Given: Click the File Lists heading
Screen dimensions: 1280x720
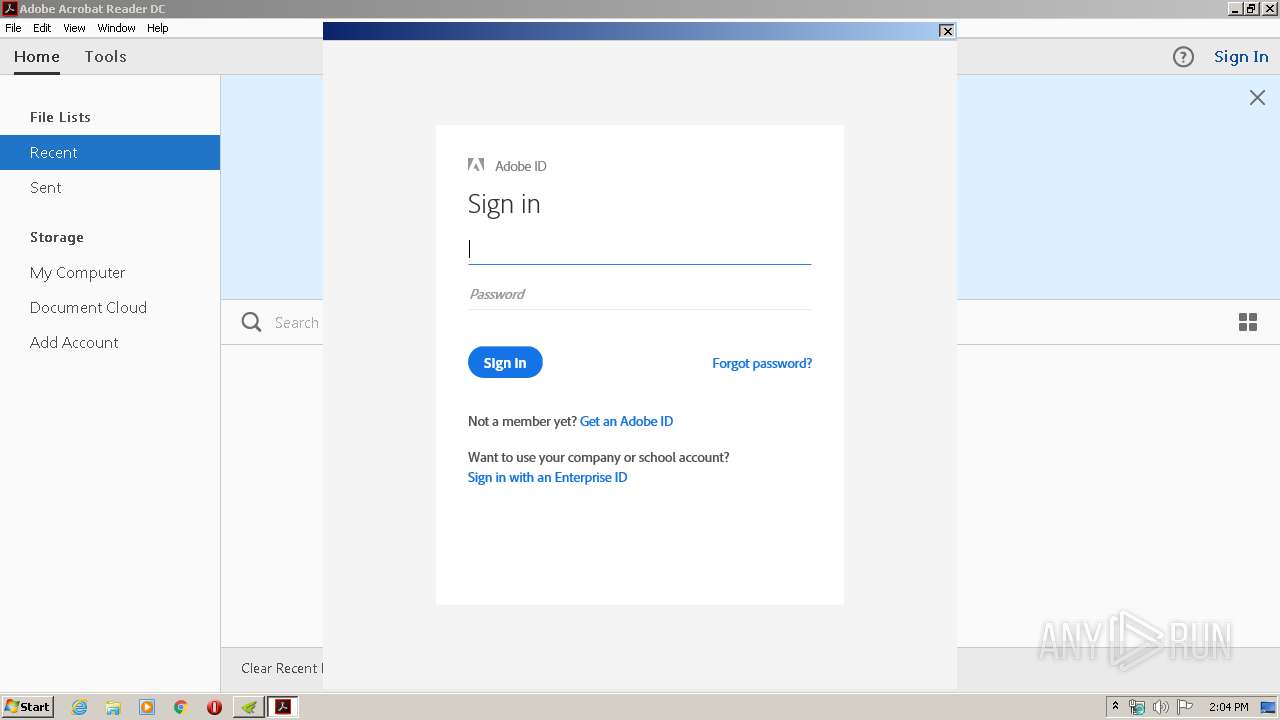Looking at the screenshot, I should [60, 117].
